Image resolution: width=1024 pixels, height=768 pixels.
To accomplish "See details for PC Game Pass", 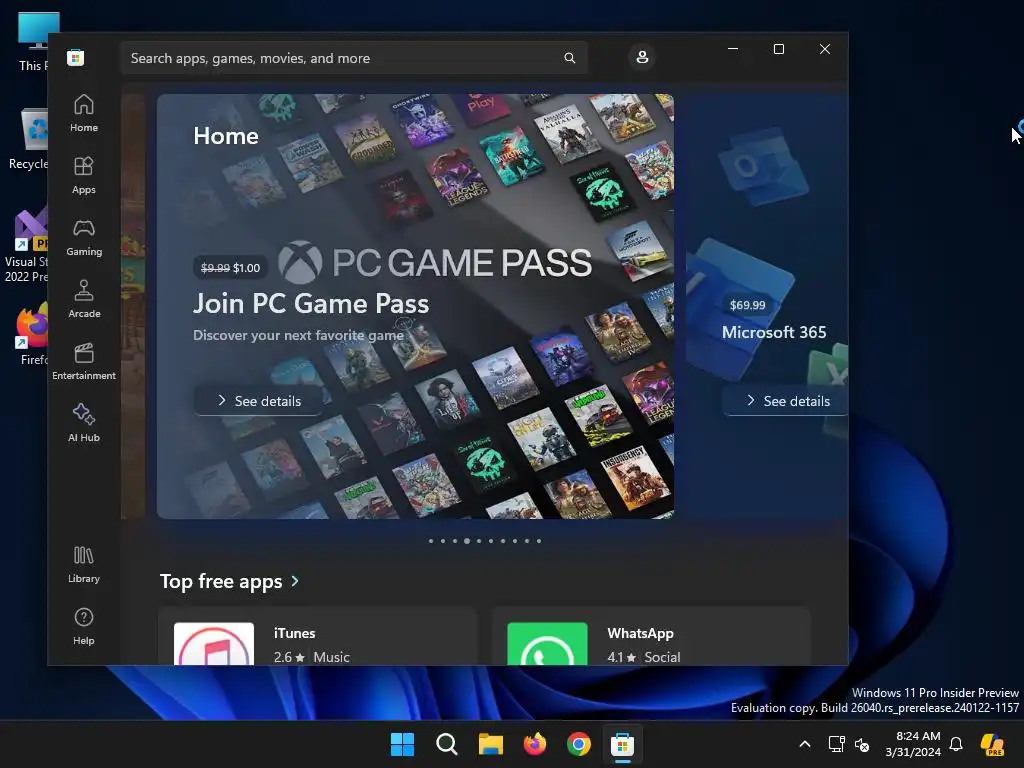I will [259, 401].
